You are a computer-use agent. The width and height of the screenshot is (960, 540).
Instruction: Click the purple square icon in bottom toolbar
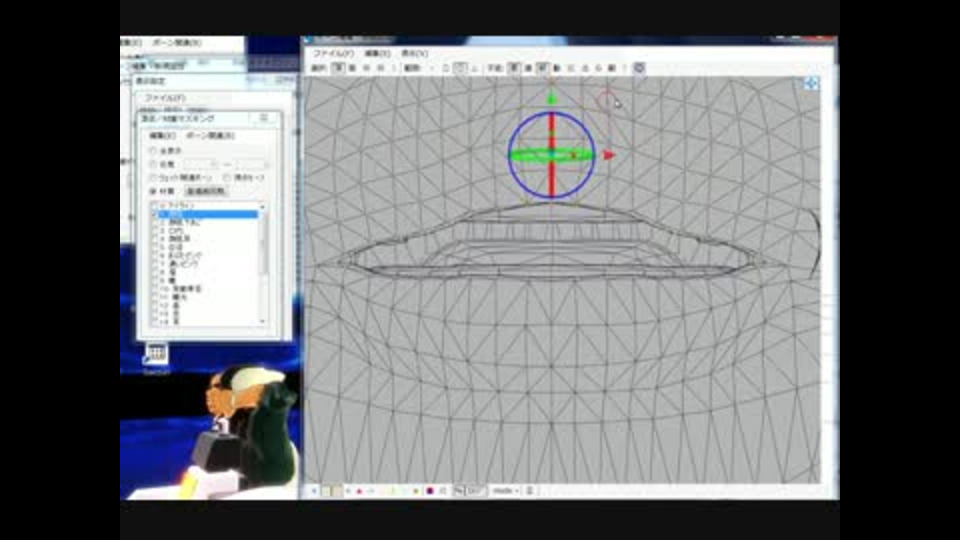[x=430, y=491]
